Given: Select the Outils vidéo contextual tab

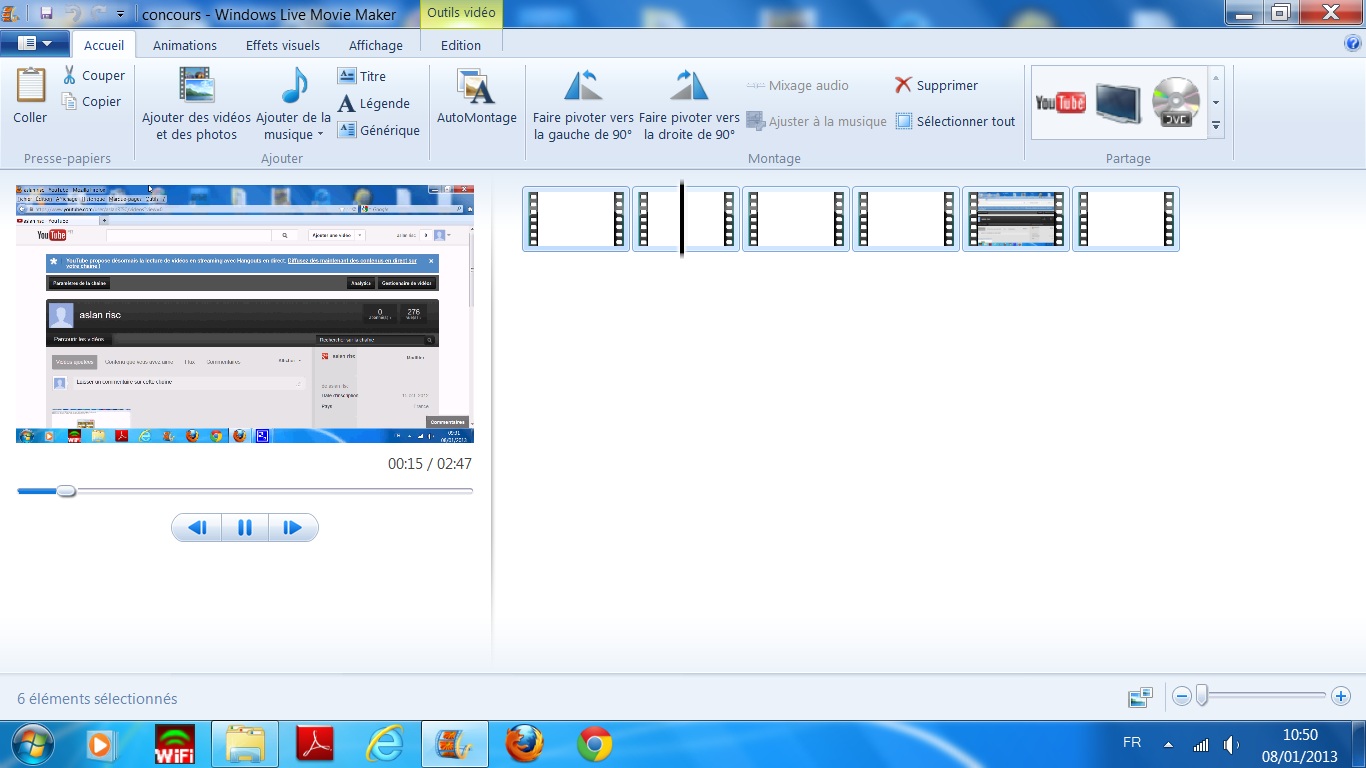Looking at the screenshot, I should pos(461,14).
